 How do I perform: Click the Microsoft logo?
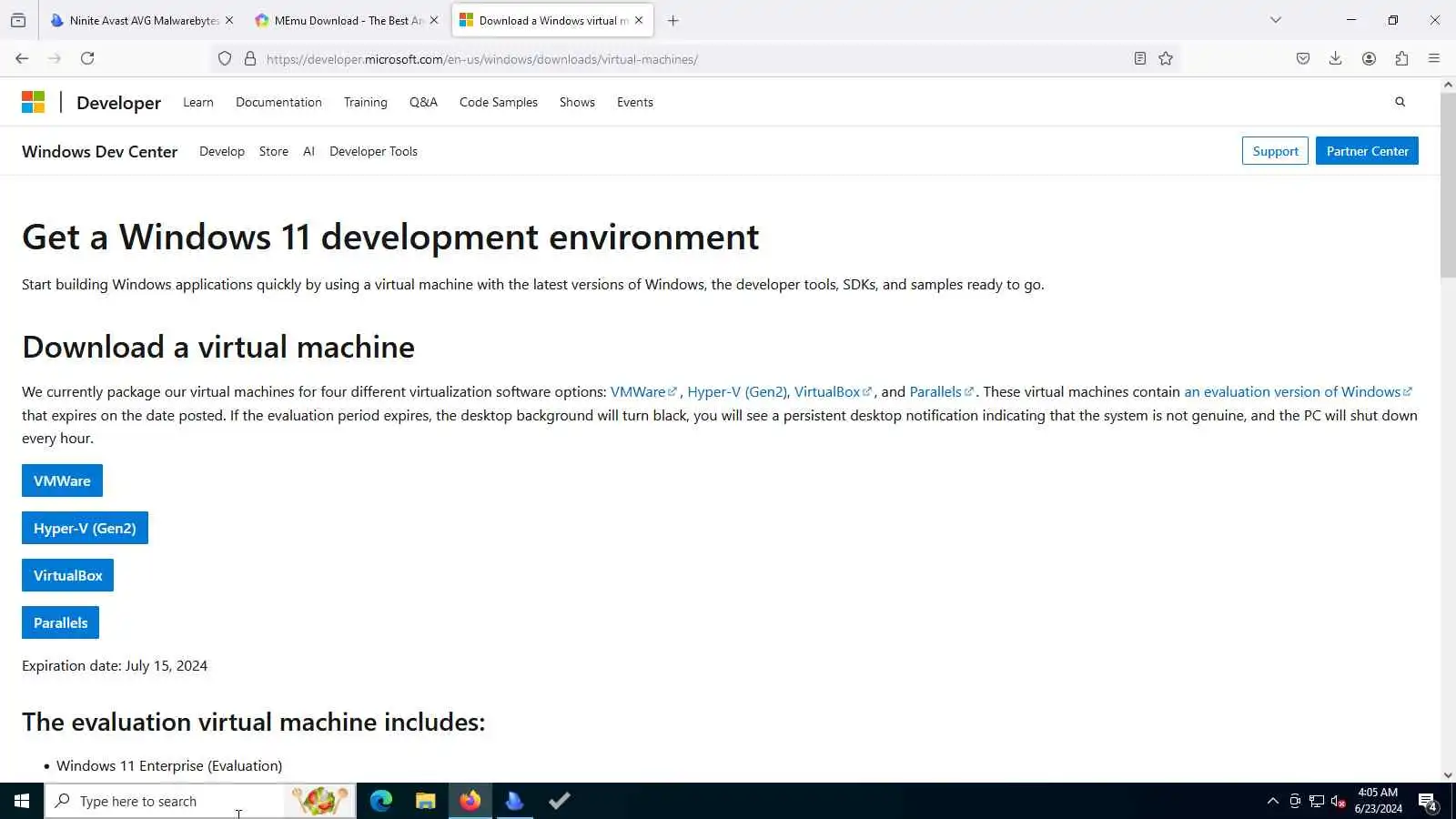33,102
